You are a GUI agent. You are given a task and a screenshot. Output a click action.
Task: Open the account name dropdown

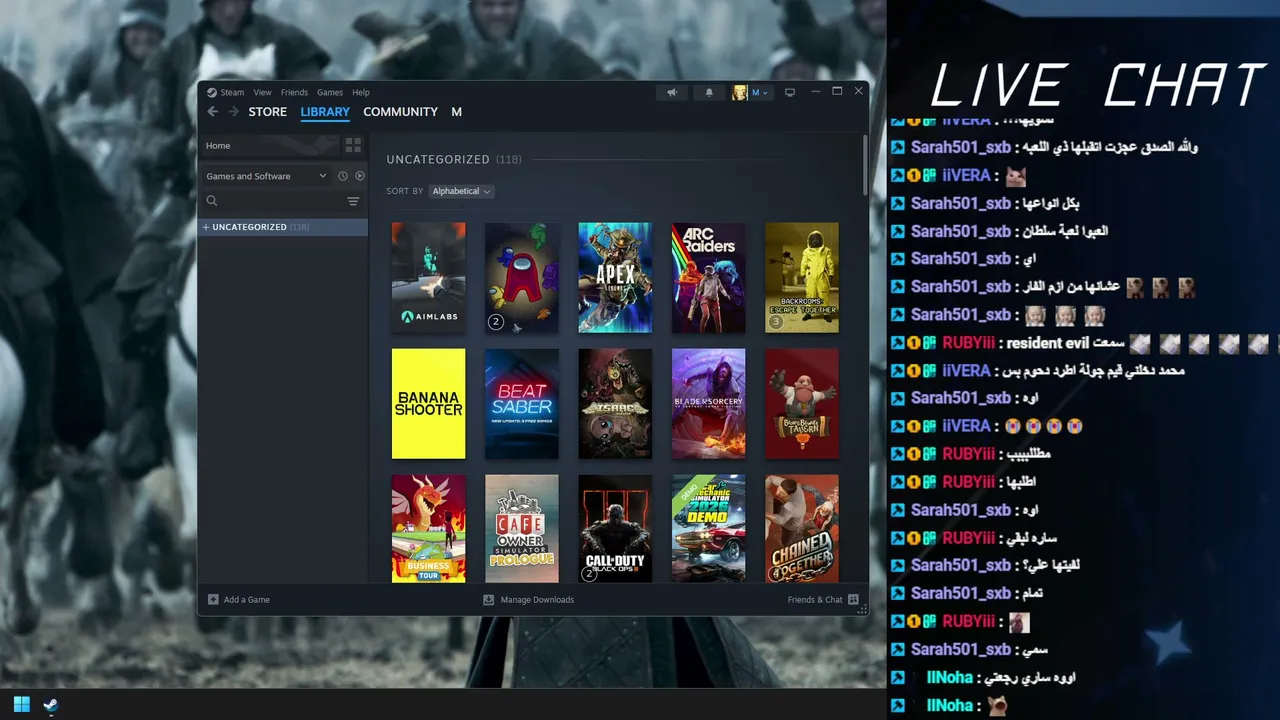[x=760, y=92]
